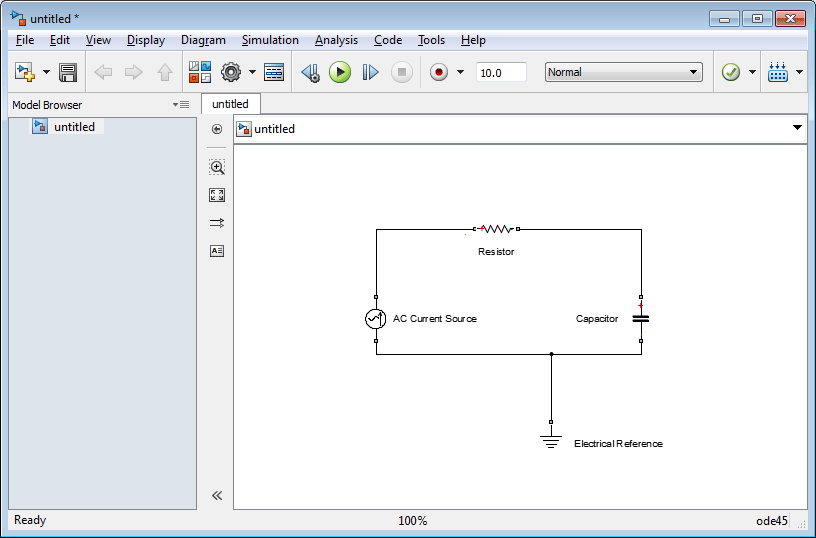Click the simulation stop time field 10.0
The image size is (816, 538).
[501, 72]
